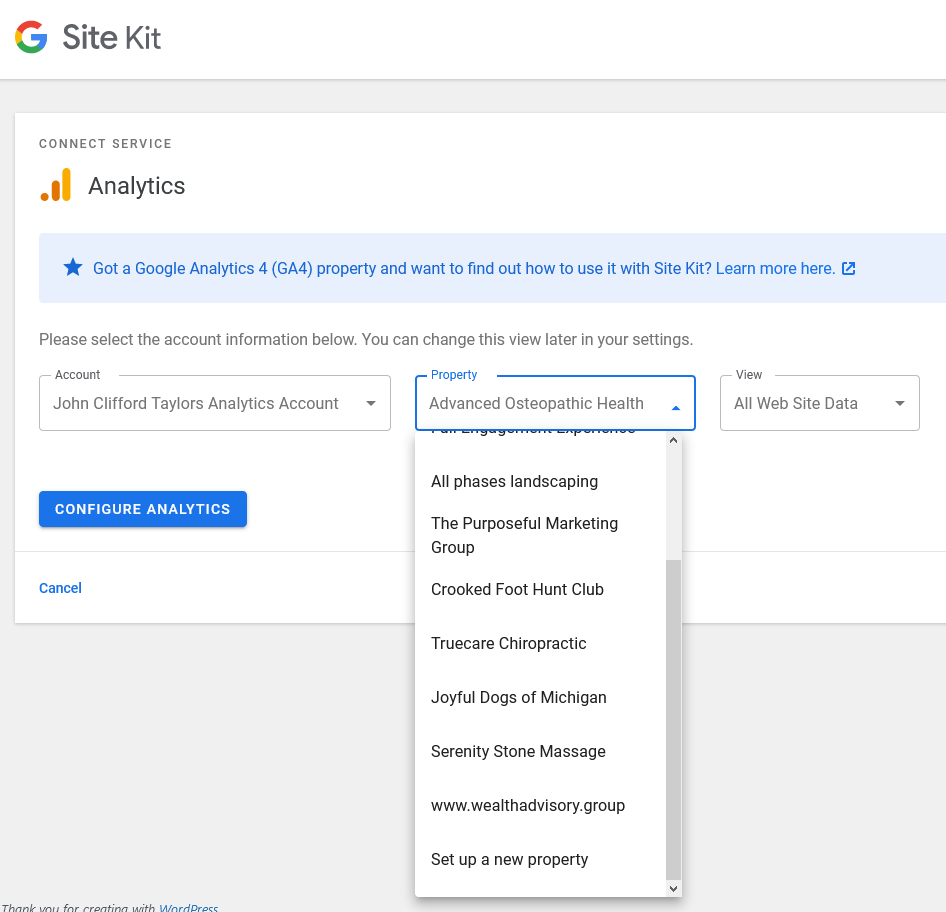Open the GA4 Learn more here link
Viewport: 946px width, 912px height.
[775, 268]
